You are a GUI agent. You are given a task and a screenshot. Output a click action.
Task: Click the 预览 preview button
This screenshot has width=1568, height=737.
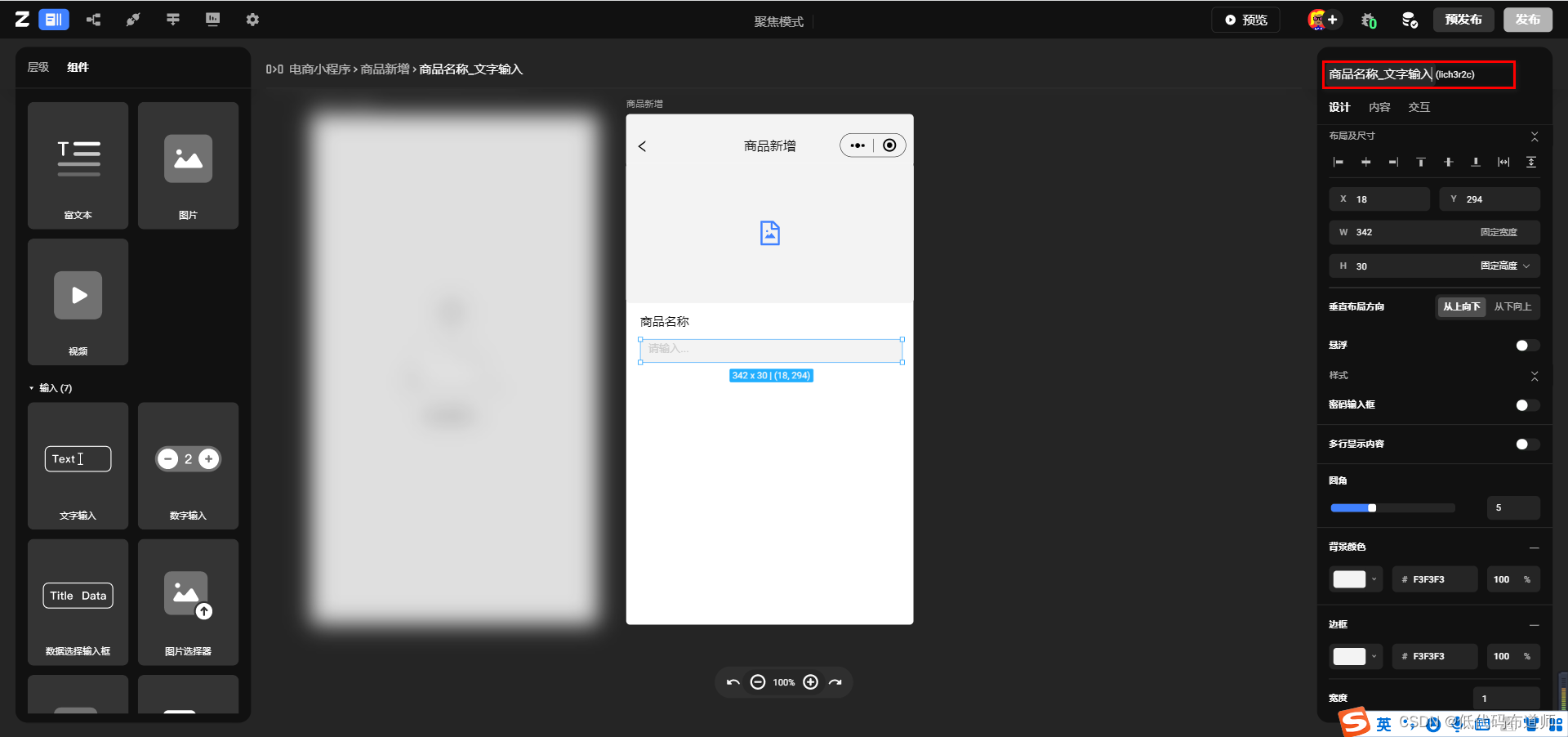[x=1246, y=20]
